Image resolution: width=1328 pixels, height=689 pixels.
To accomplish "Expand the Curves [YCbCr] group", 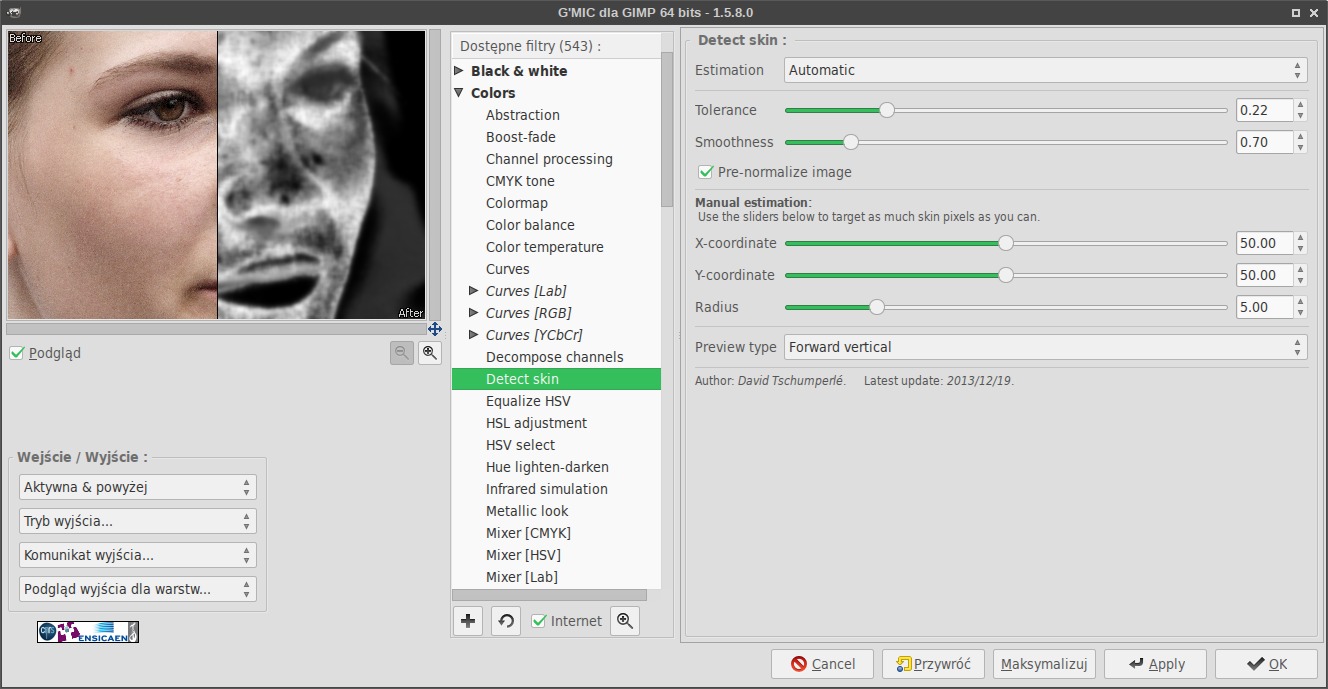I will click(475, 335).
